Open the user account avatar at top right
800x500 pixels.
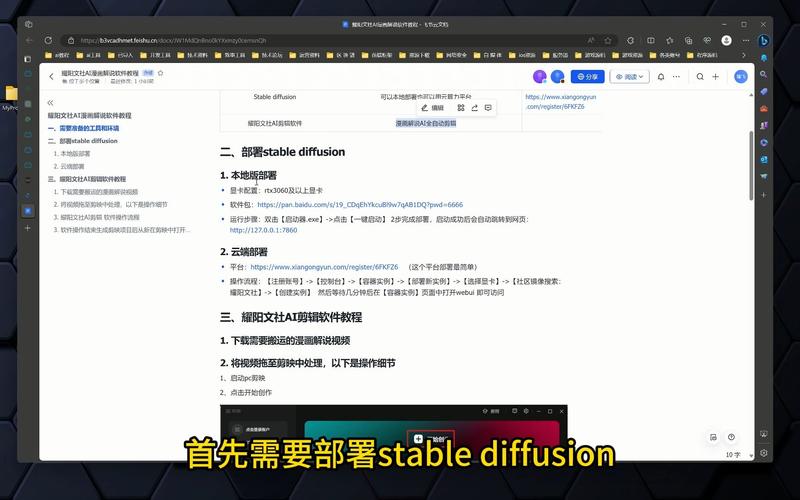(x=741, y=77)
